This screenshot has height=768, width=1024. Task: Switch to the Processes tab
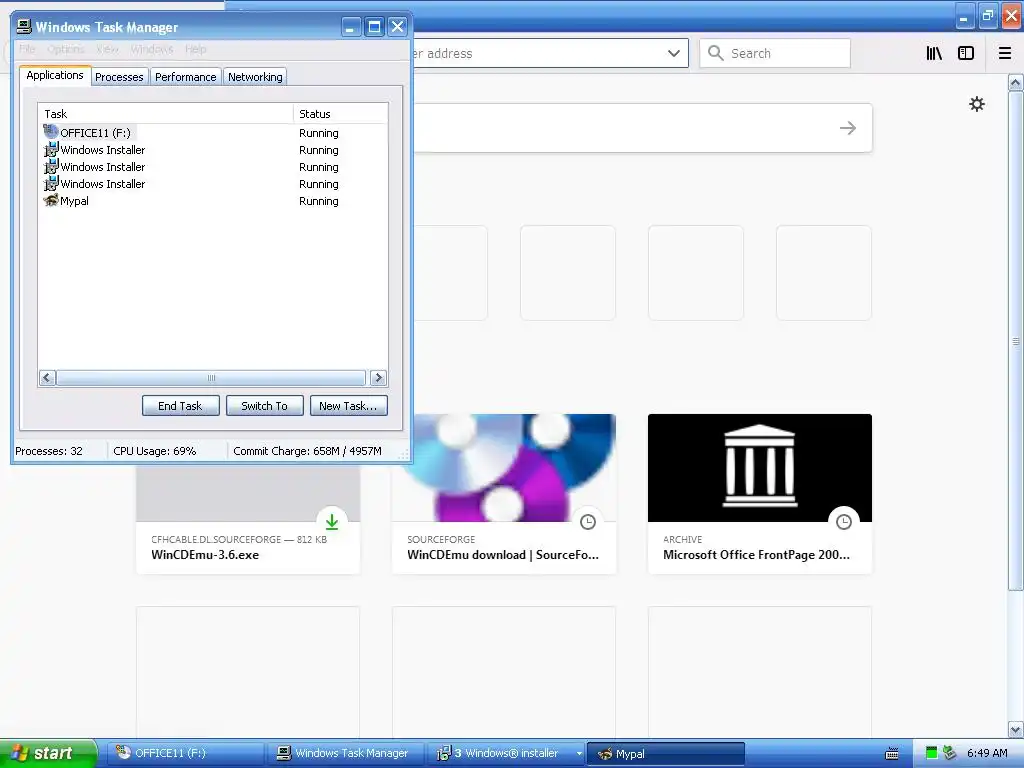[x=119, y=77]
